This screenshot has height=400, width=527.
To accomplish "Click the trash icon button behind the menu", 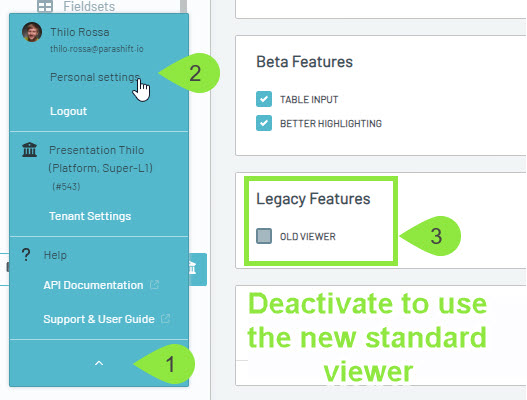I will (197, 269).
